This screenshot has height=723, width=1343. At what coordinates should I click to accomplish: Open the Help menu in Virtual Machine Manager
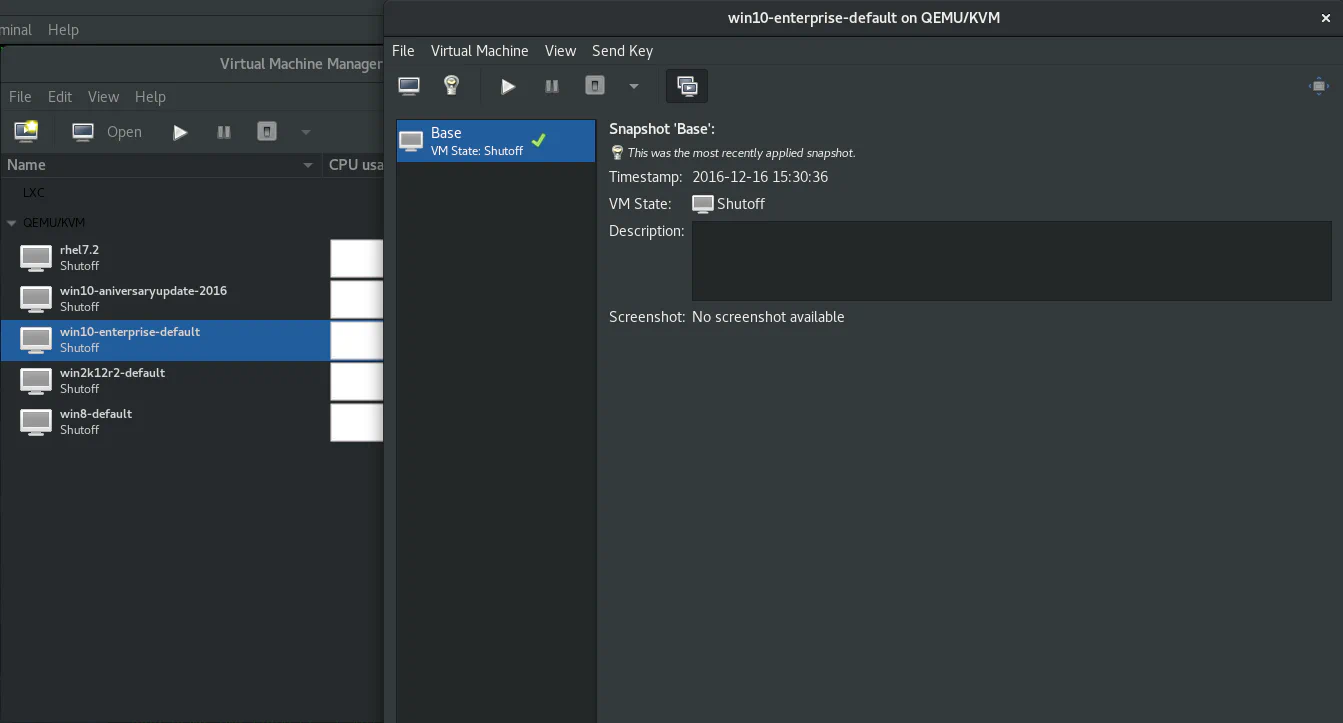coord(150,97)
